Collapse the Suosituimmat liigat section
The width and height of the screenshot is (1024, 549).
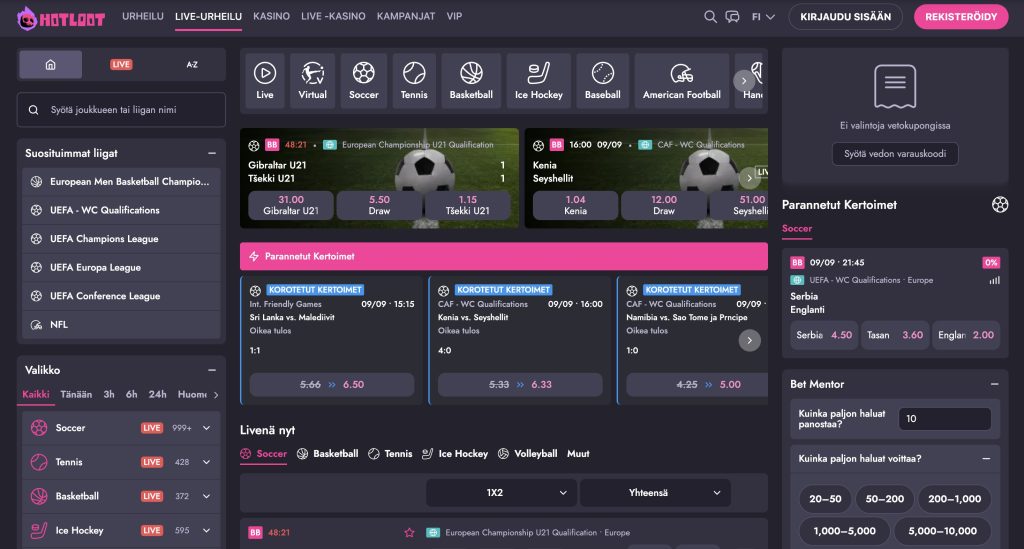(x=212, y=153)
